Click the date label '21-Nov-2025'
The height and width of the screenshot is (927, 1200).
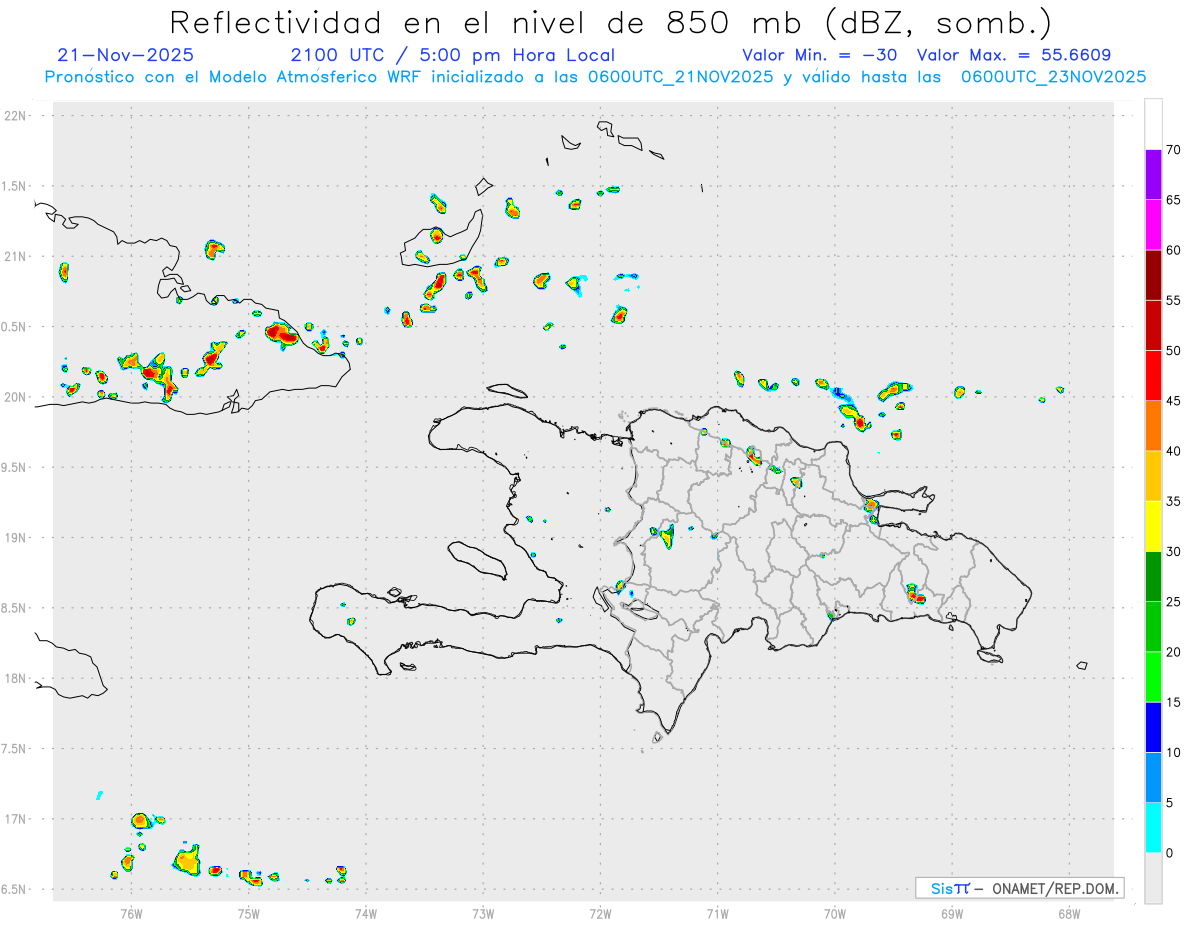125,55
